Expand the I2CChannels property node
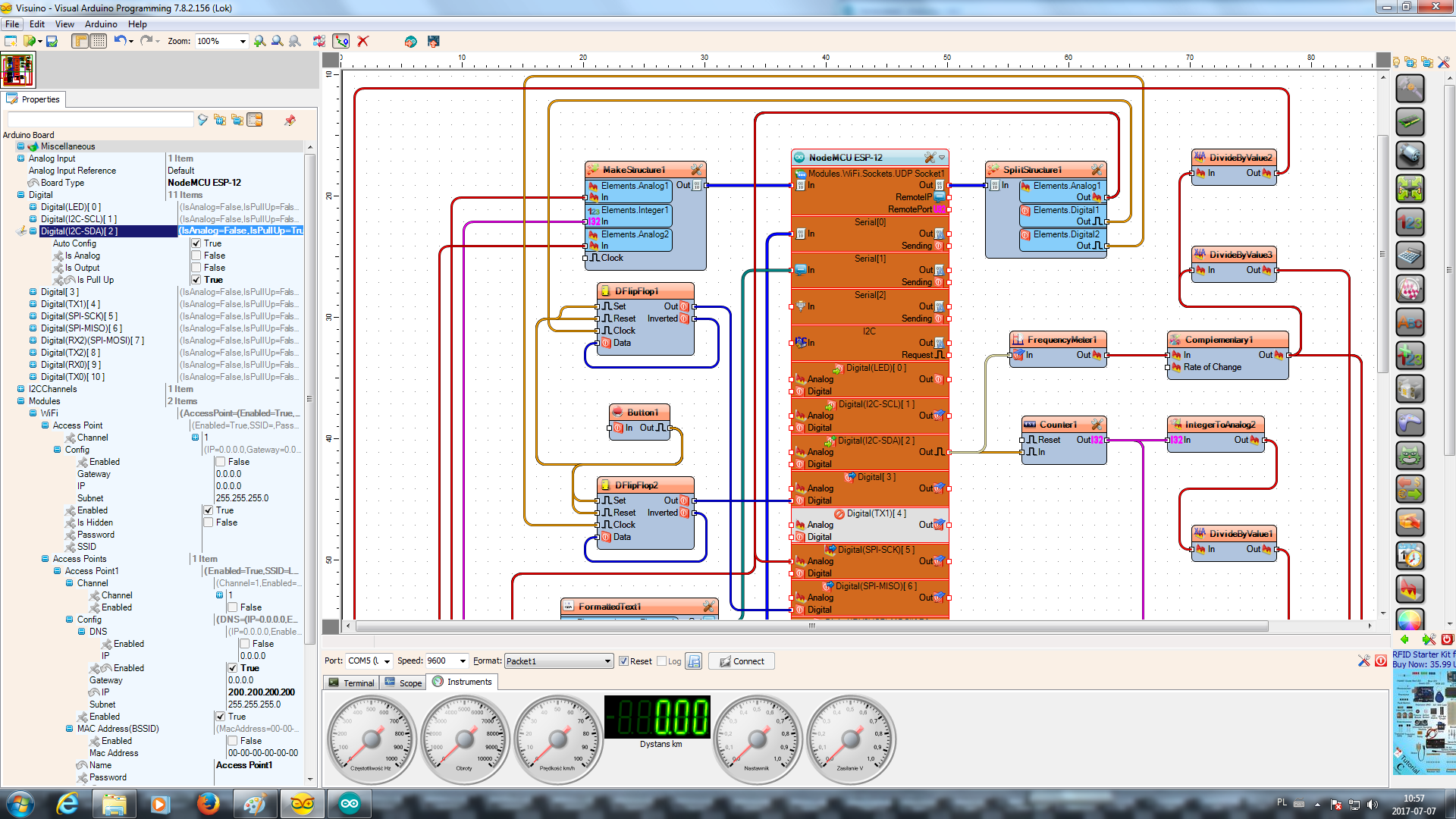Image resolution: width=1456 pixels, height=819 pixels. [x=20, y=389]
